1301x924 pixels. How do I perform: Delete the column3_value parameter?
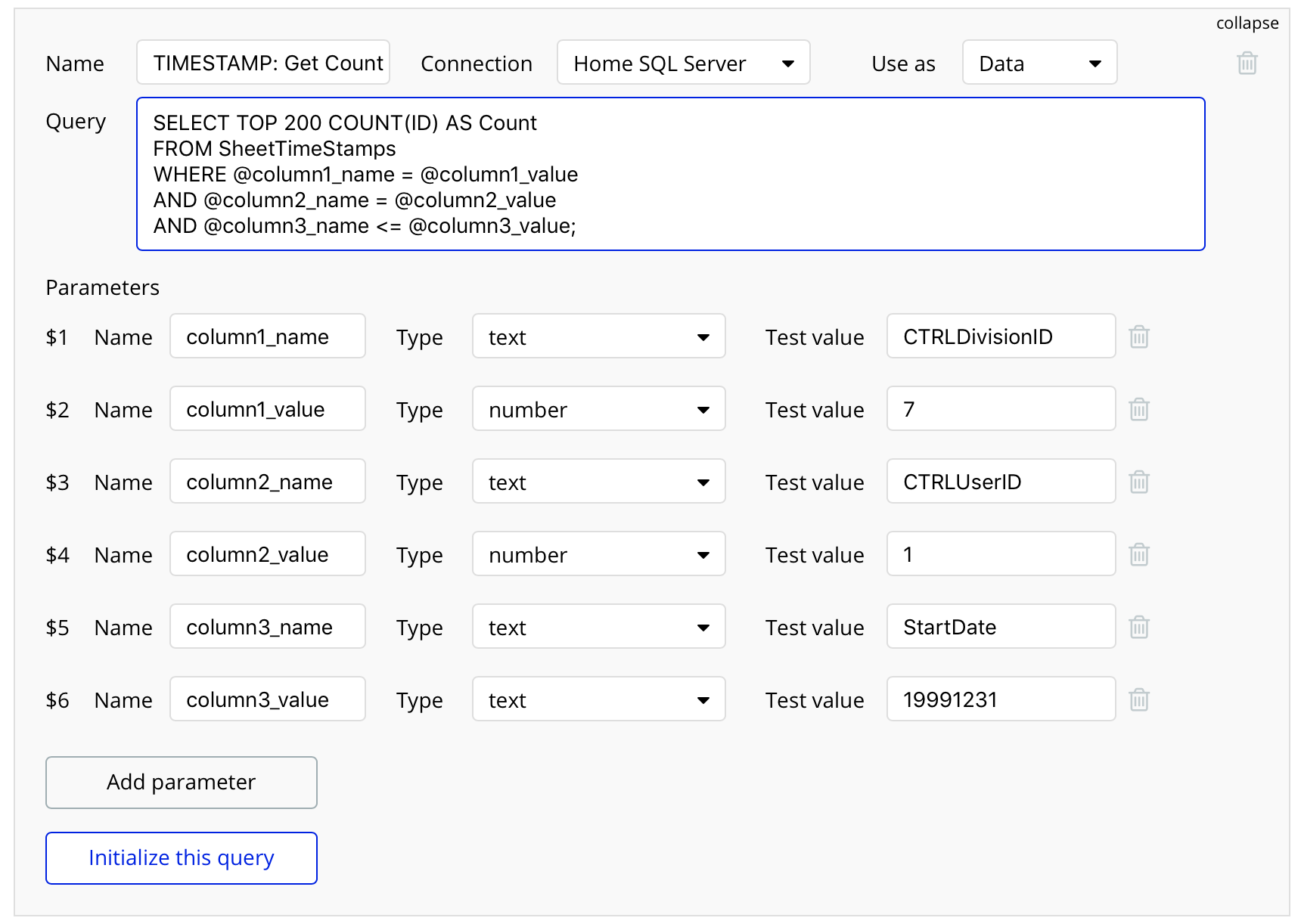(1138, 699)
